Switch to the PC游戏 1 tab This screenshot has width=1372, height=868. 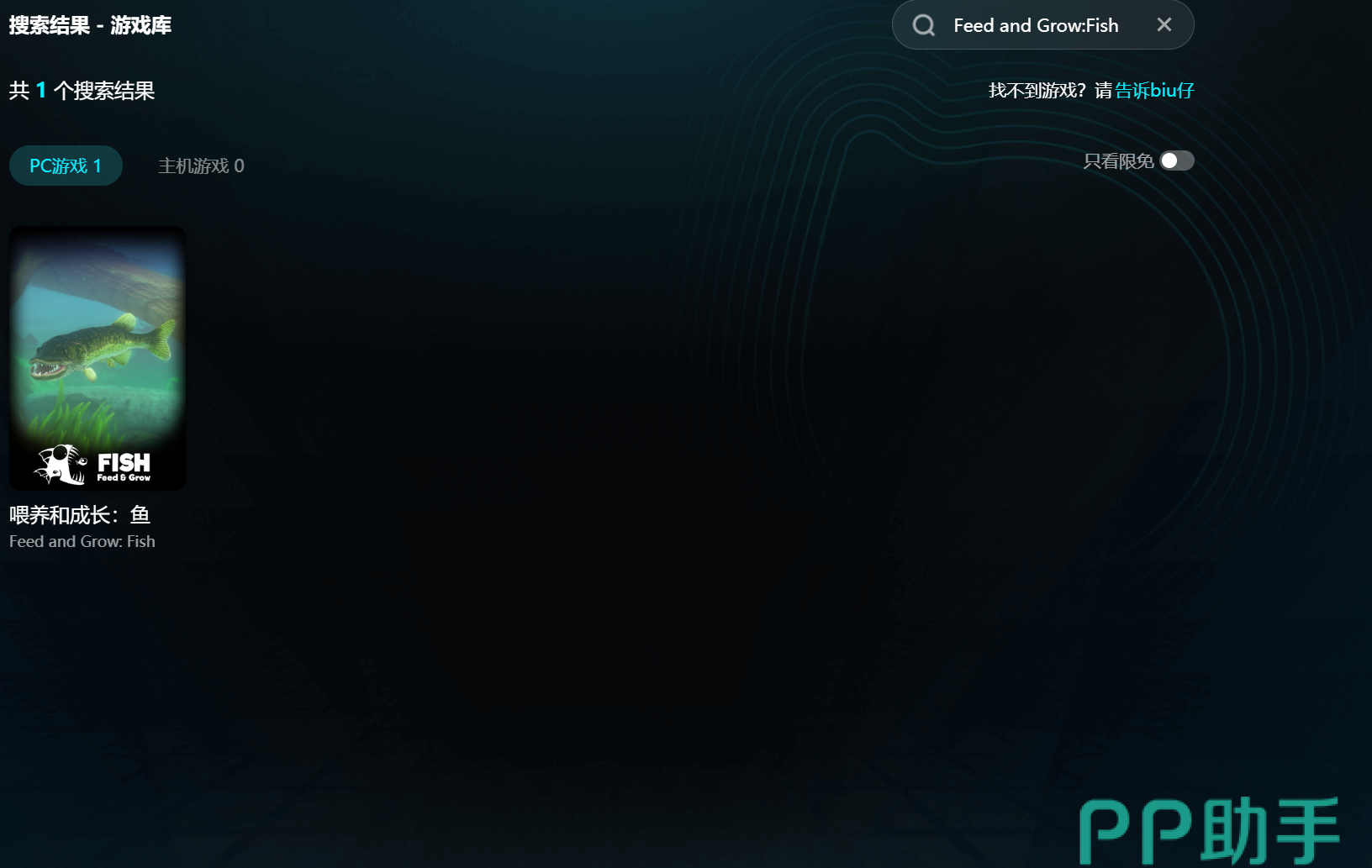click(x=66, y=166)
